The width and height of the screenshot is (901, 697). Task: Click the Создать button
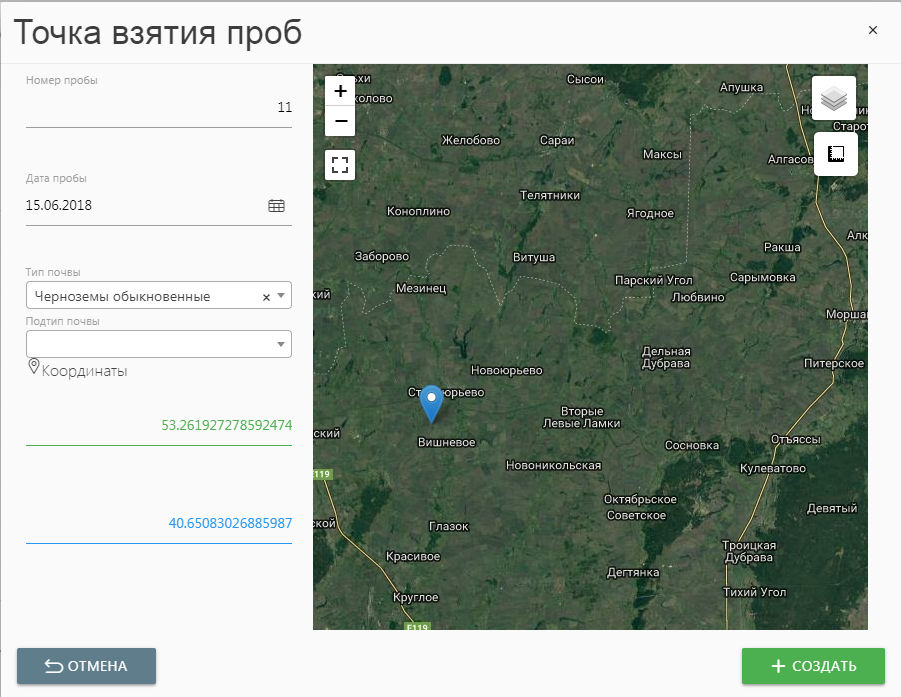pos(813,666)
